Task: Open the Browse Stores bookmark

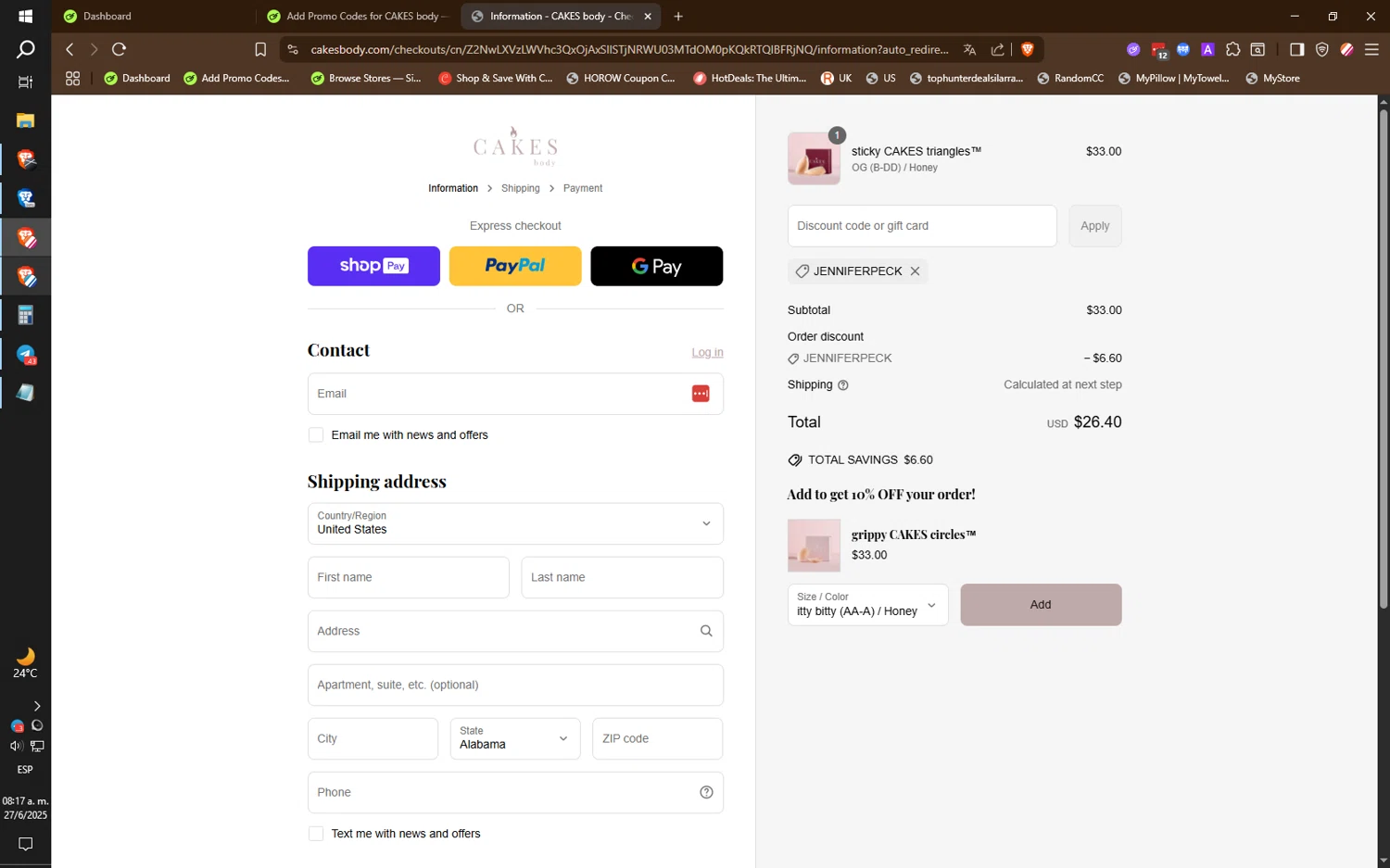Action: tap(366, 79)
